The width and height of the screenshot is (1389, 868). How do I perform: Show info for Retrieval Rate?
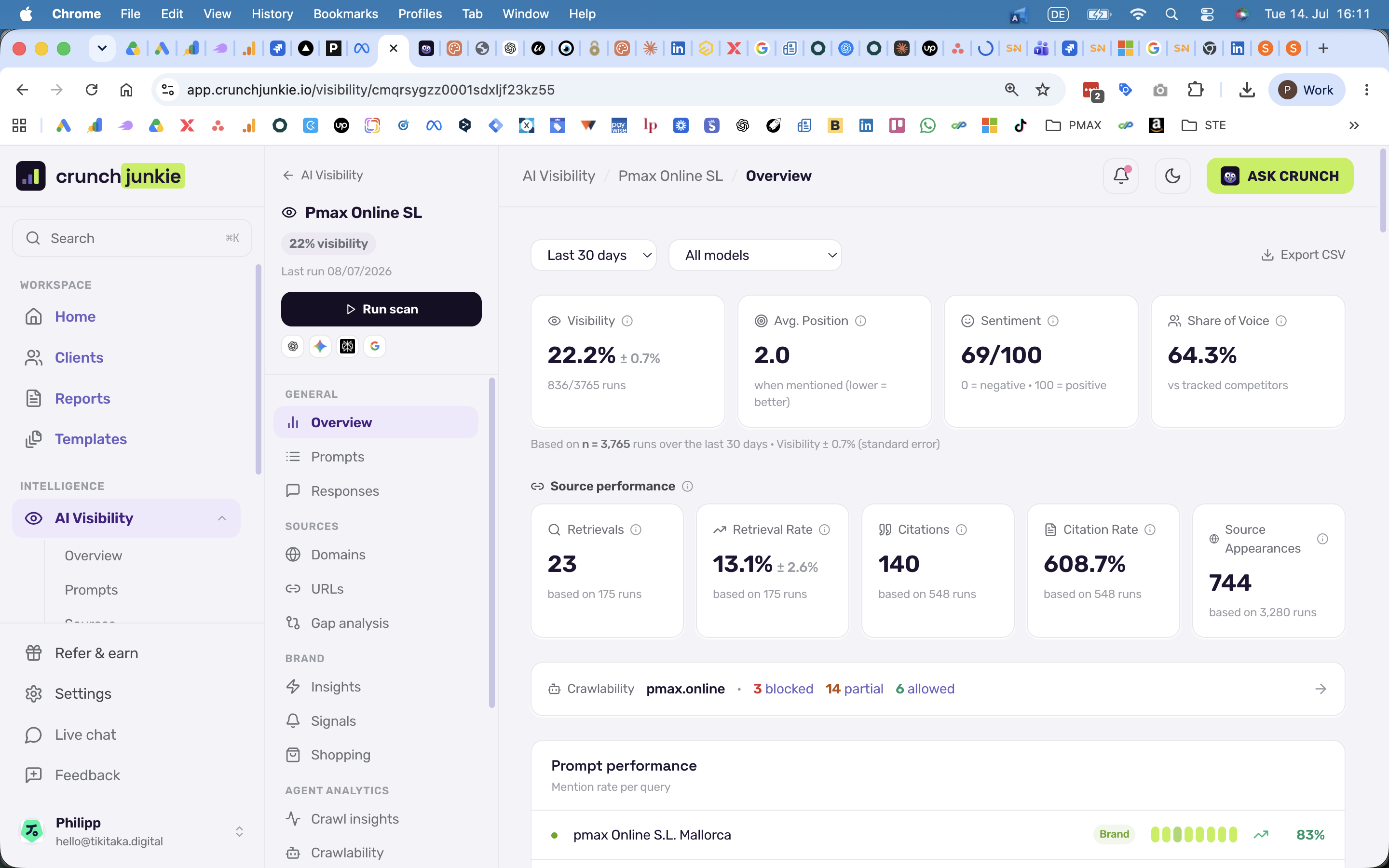824,530
